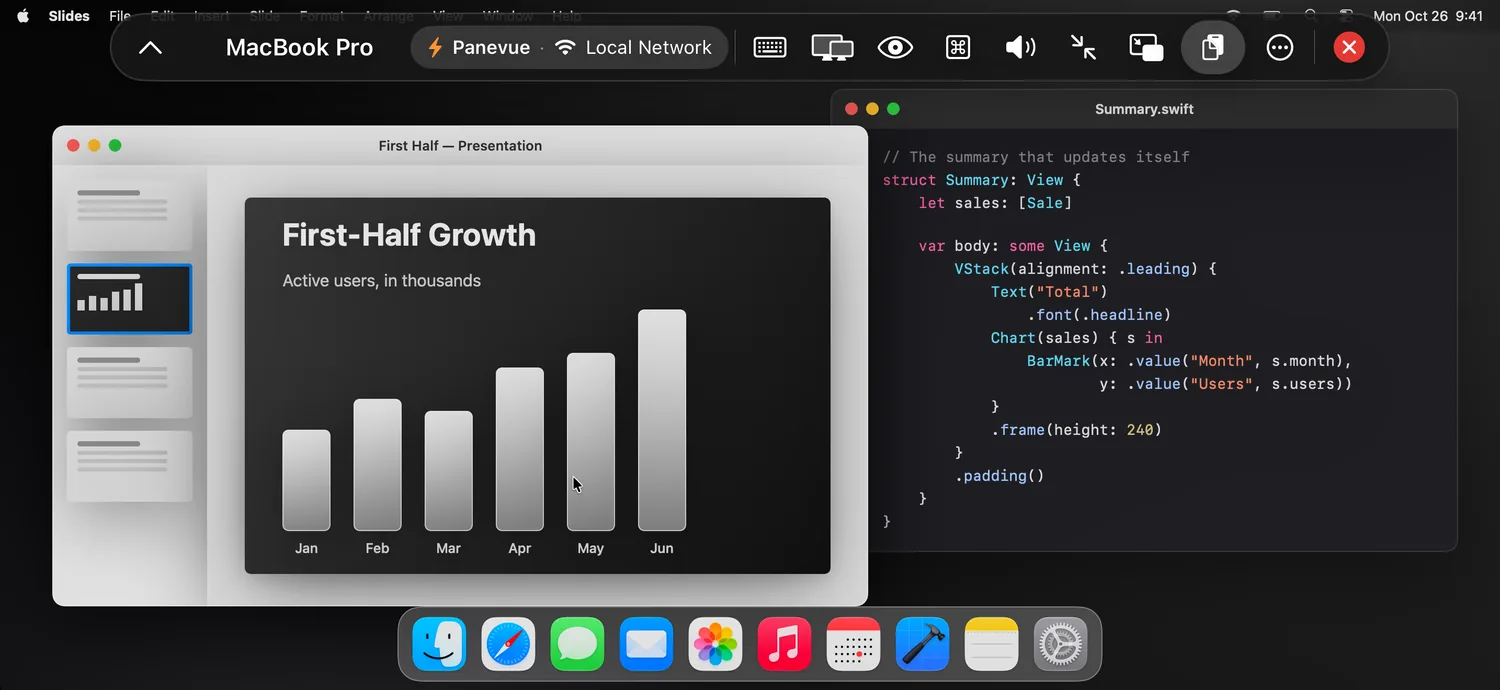Image resolution: width=1500 pixels, height=690 pixels.
Task: Click the comment 'The summary that updates itself'
Action: 1036,157
